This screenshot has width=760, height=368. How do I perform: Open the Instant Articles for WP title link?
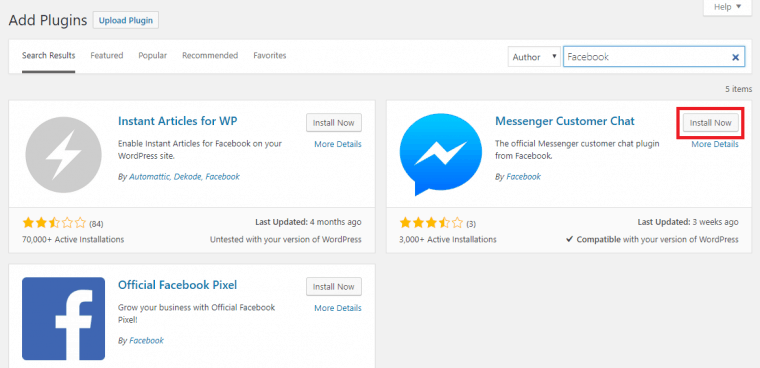177,121
